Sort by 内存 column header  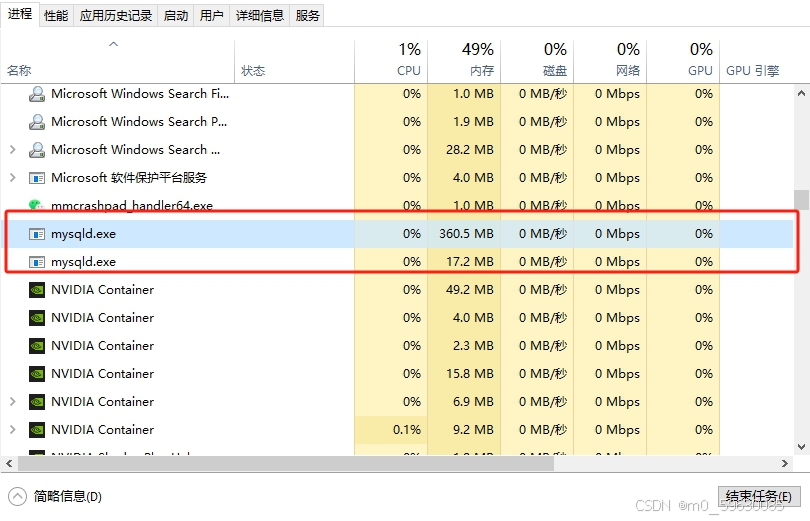click(x=464, y=61)
